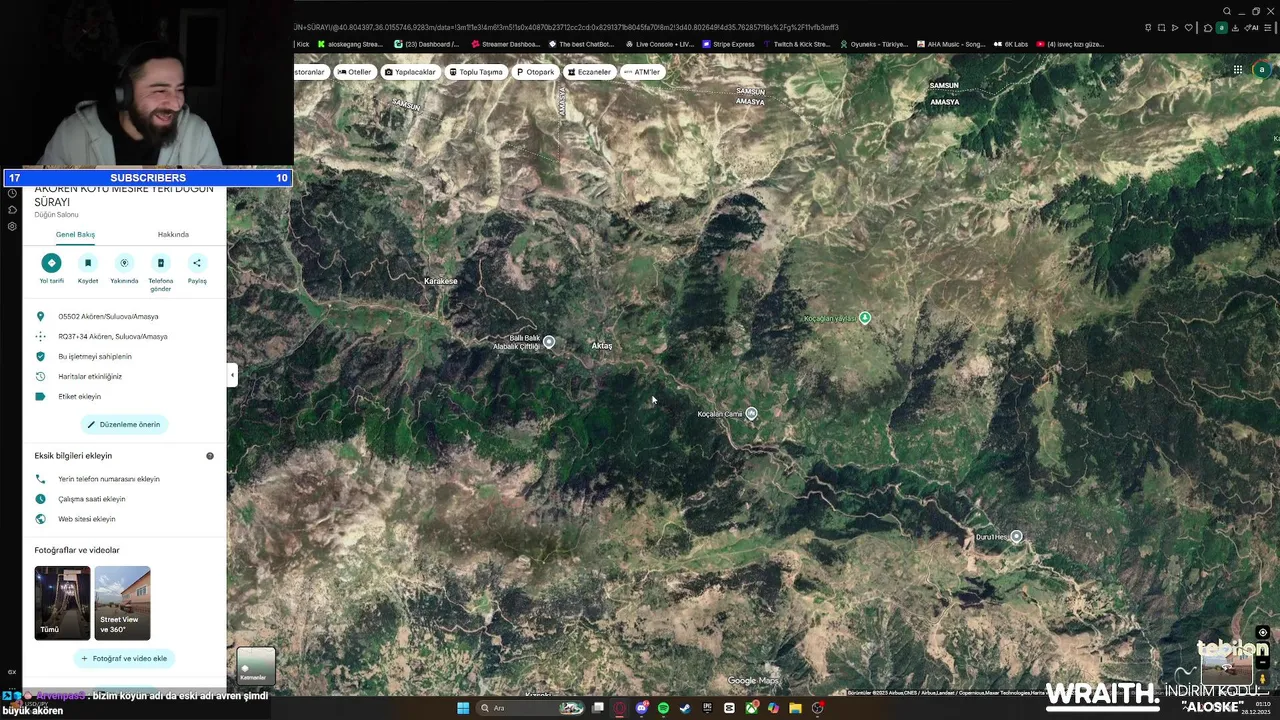The image size is (1280, 720).
Task: Click the browser address bar URL
Action: click(566, 27)
